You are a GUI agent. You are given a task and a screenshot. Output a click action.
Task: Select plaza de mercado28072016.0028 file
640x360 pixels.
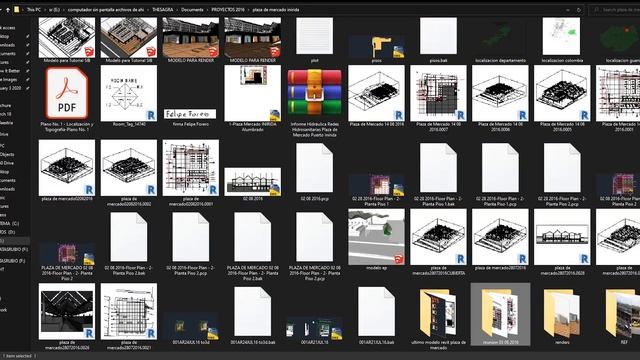click(x=562, y=237)
